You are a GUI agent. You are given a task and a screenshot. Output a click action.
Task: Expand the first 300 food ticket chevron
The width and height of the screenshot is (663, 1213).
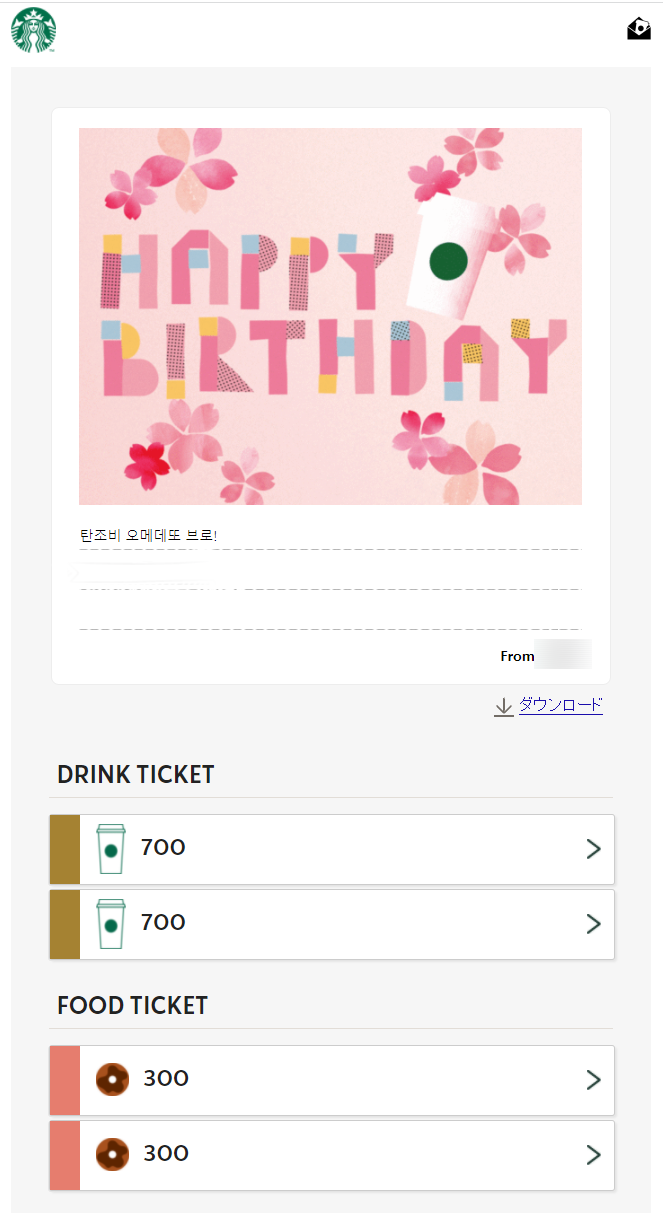592,1079
